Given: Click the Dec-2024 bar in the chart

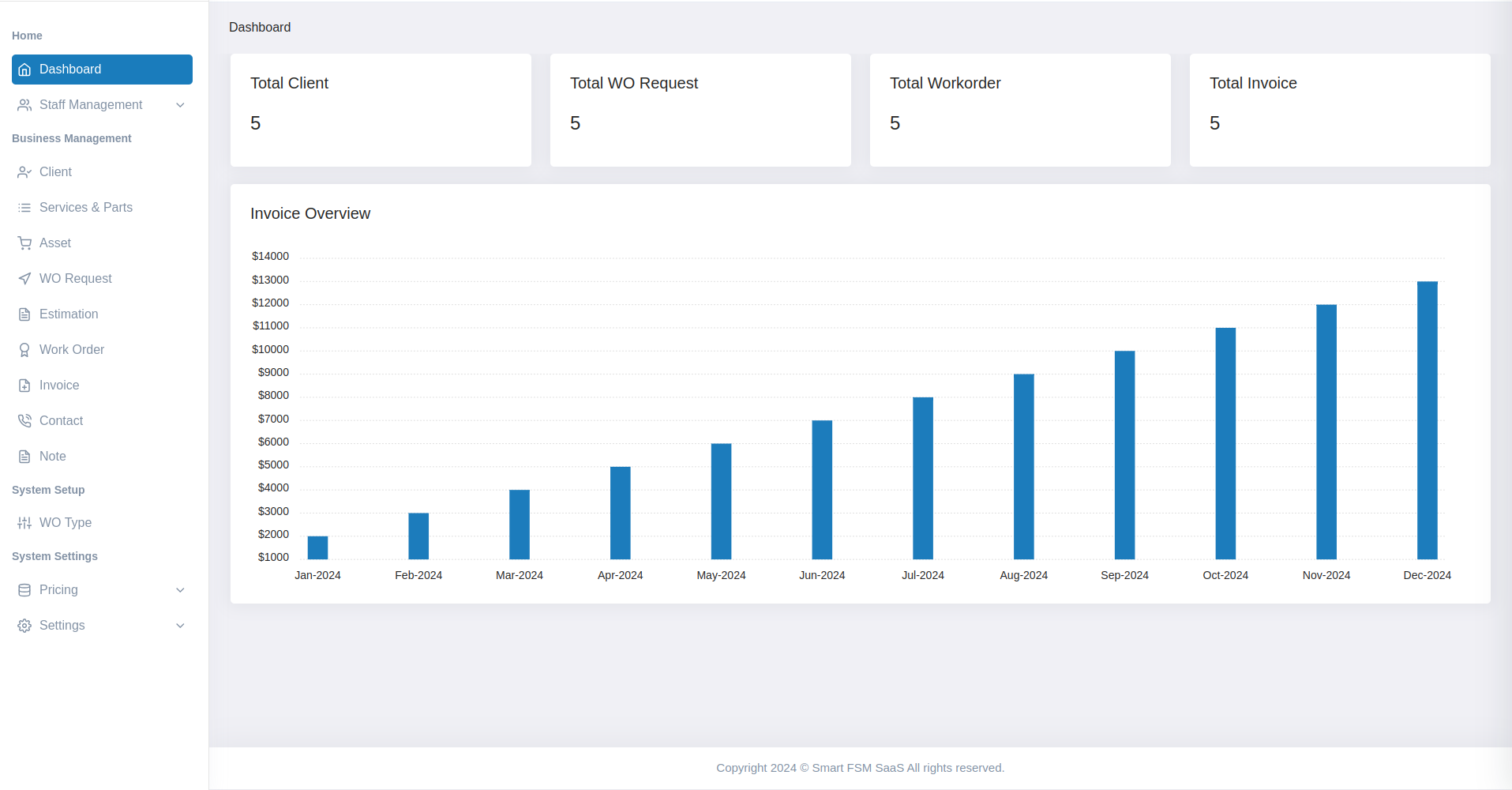Looking at the screenshot, I should pyautogui.click(x=1427, y=420).
